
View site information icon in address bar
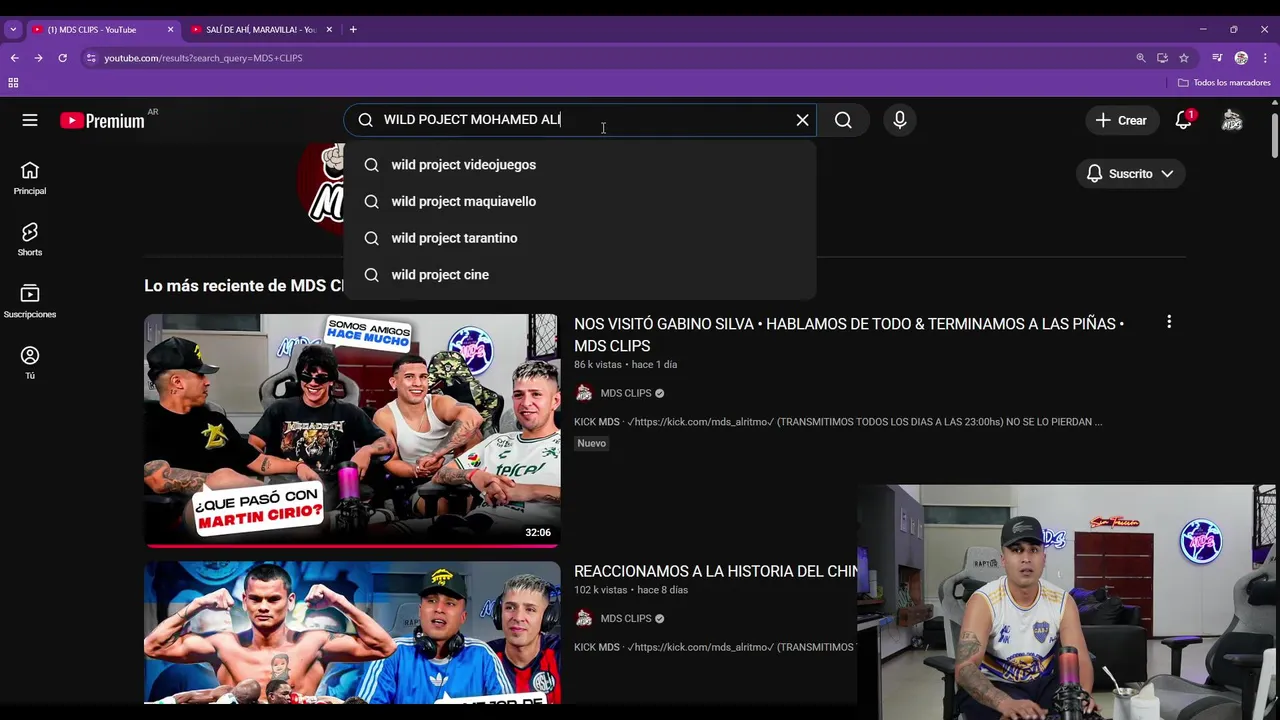tap(91, 58)
